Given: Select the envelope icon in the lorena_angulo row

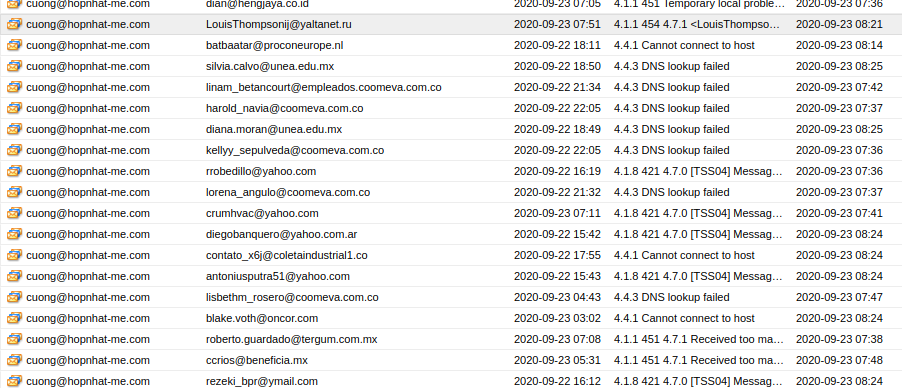Looking at the screenshot, I should pos(14,192).
